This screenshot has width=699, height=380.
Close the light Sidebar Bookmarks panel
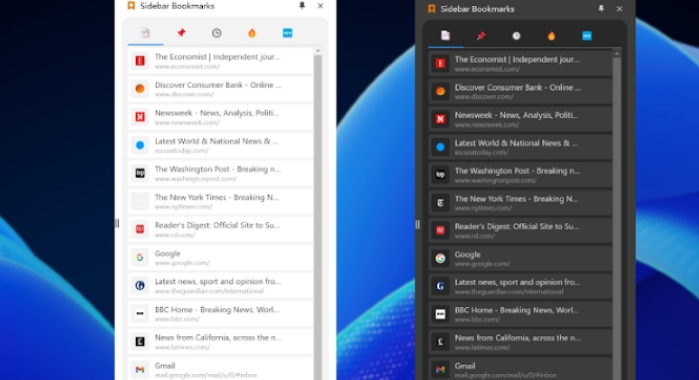320,6
